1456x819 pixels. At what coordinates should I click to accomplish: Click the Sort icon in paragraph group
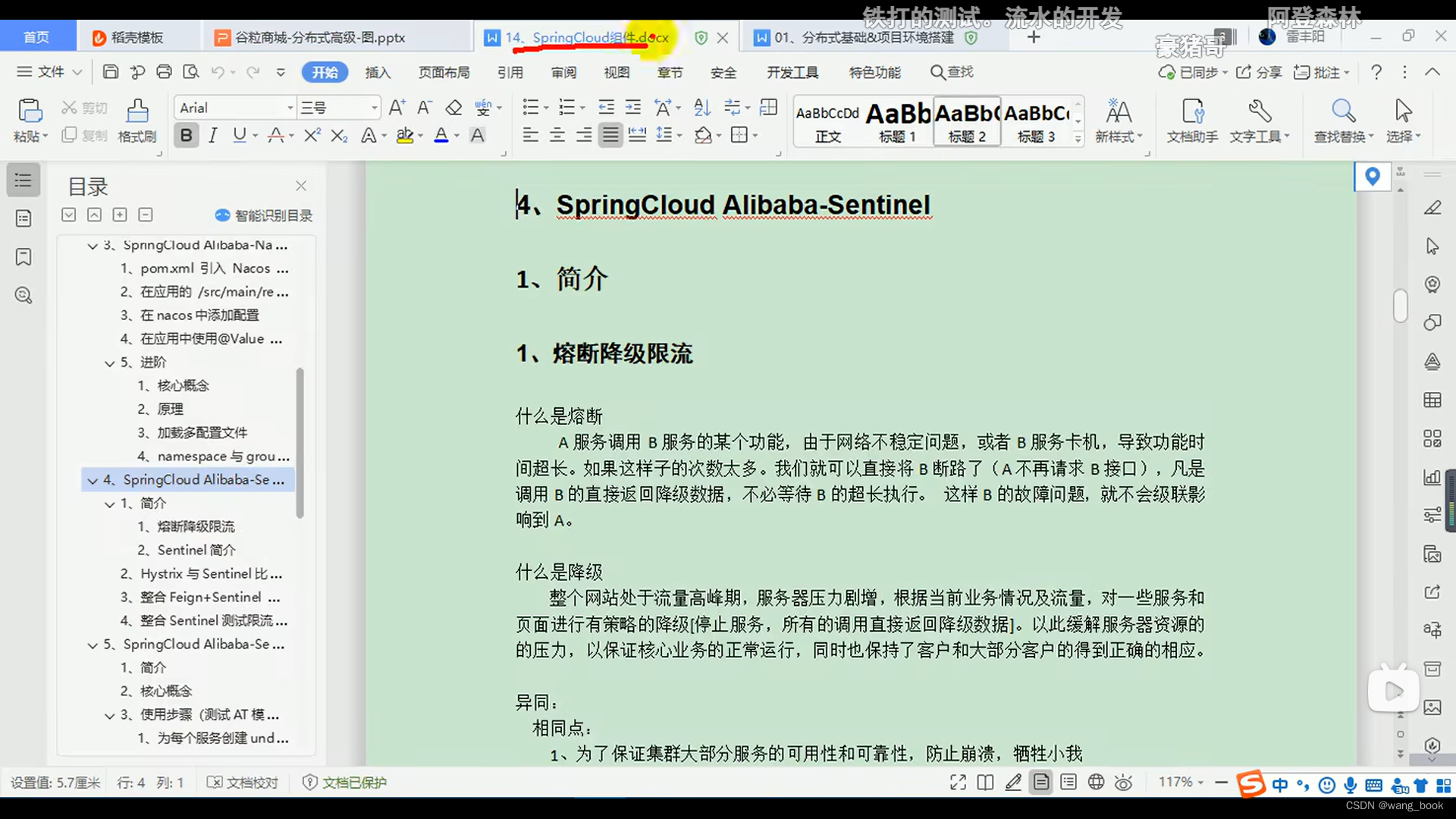tap(702, 108)
